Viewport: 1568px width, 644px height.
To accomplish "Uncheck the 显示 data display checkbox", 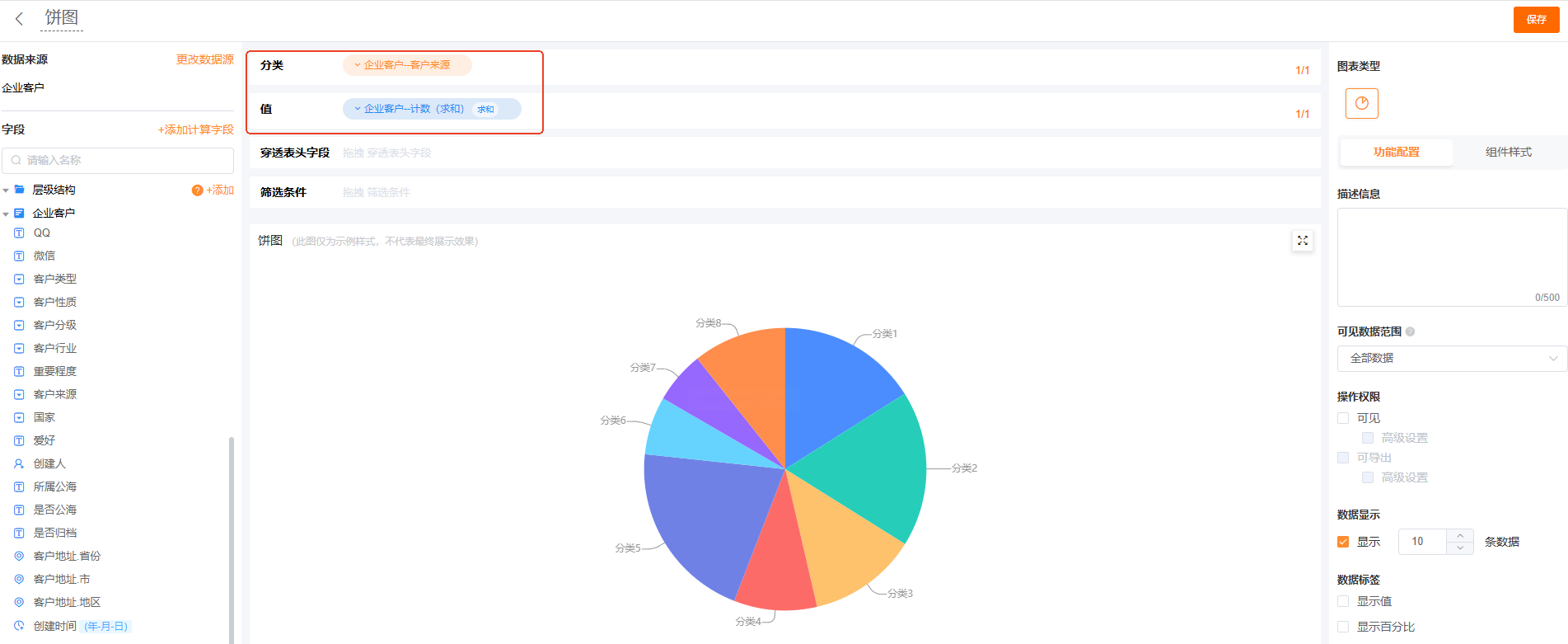I will [x=1343, y=542].
